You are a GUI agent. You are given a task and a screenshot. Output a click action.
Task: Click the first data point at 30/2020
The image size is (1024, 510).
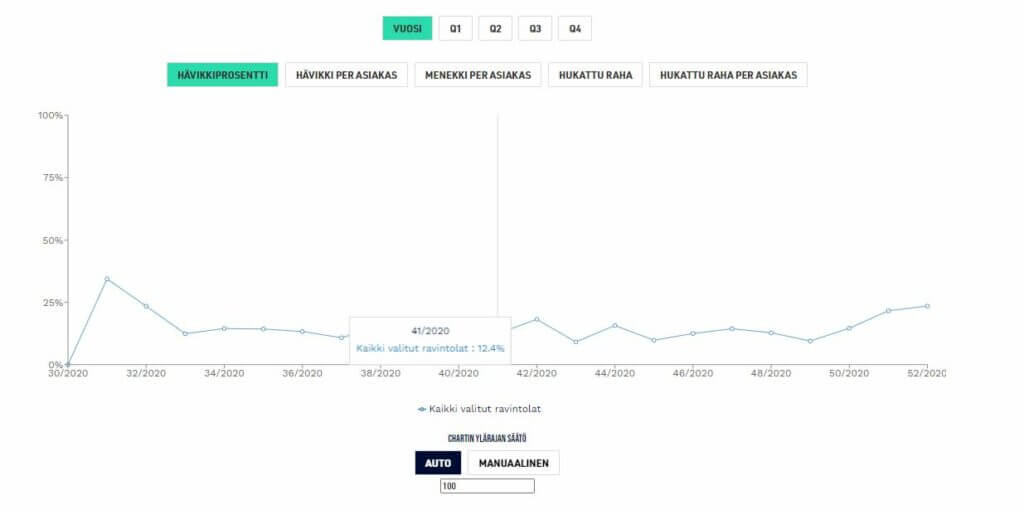[x=68, y=364]
